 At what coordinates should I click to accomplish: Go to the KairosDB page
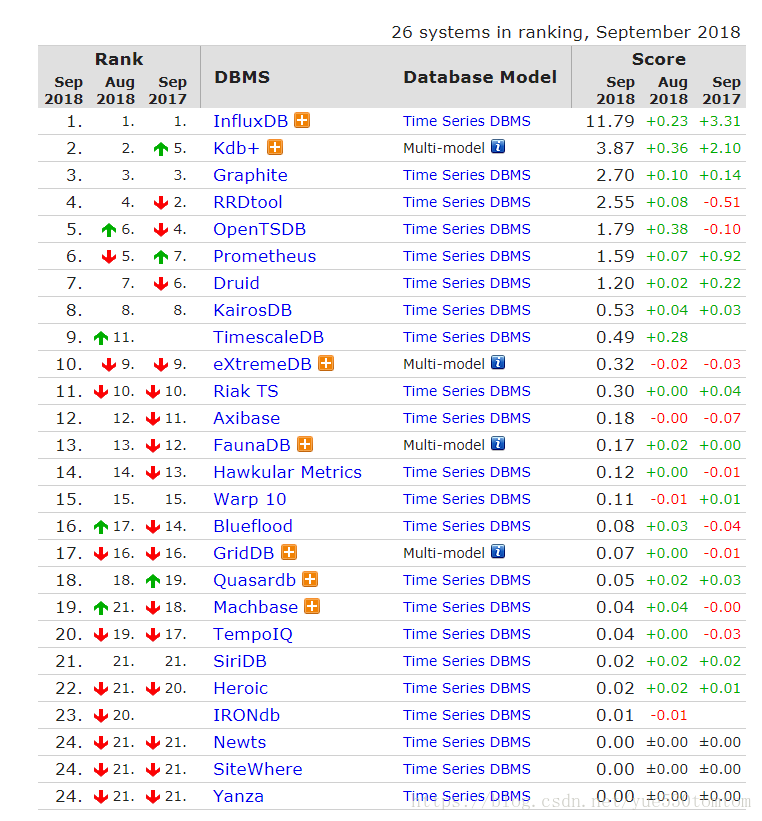(252, 310)
